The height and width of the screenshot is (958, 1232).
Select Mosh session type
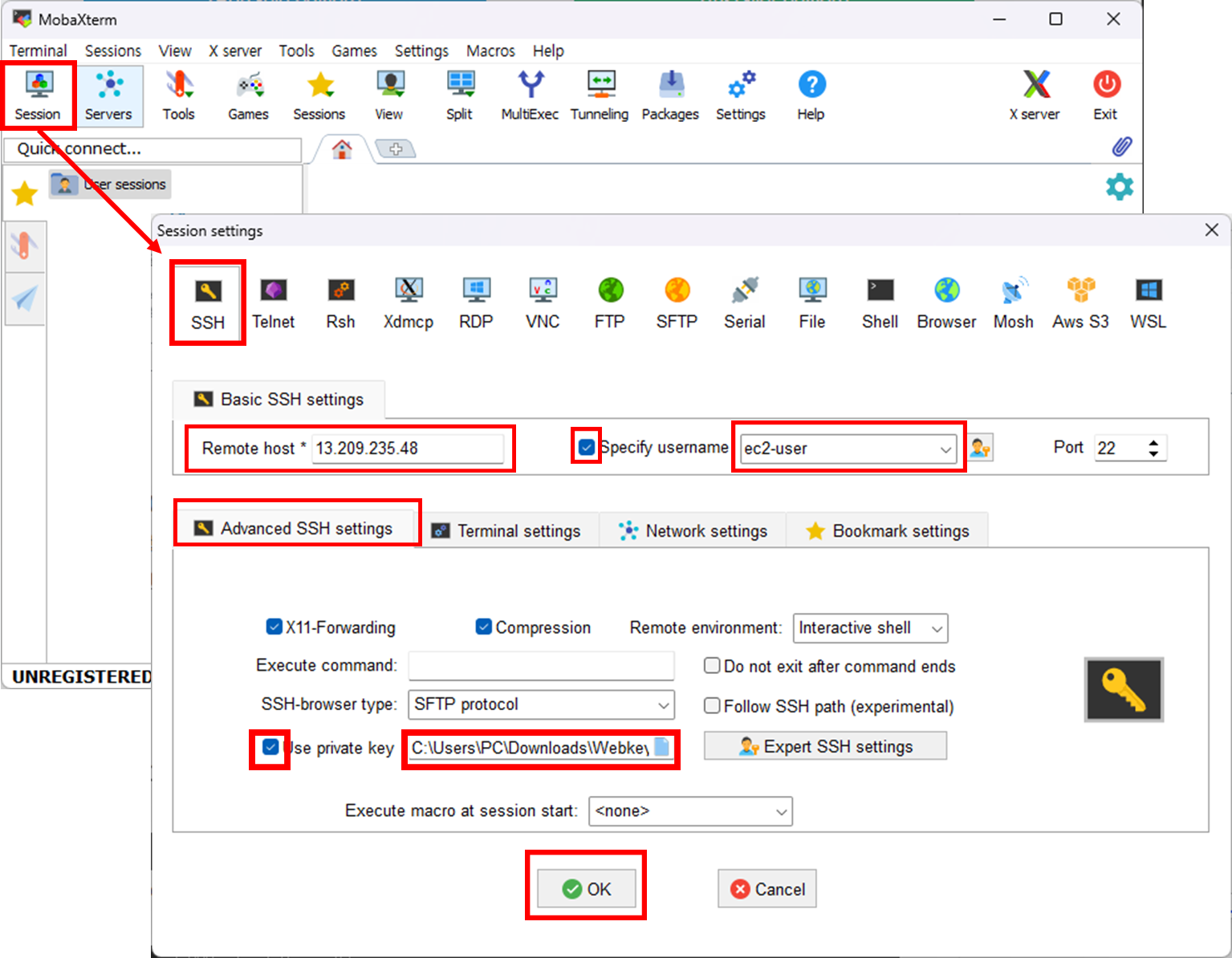coord(1014,303)
